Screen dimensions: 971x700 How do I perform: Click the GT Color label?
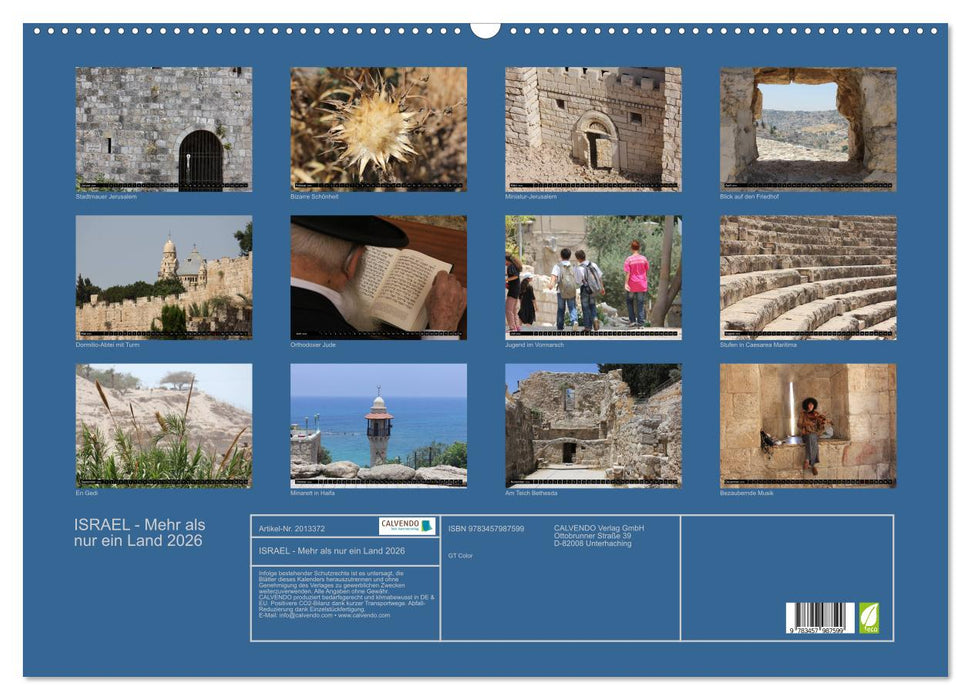(x=459, y=555)
